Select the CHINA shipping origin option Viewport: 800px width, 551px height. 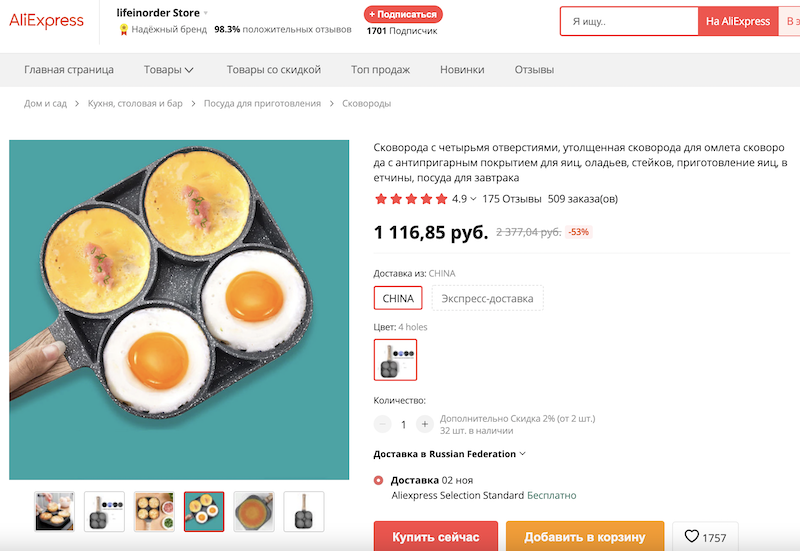pyautogui.click(x=398, y=298)
